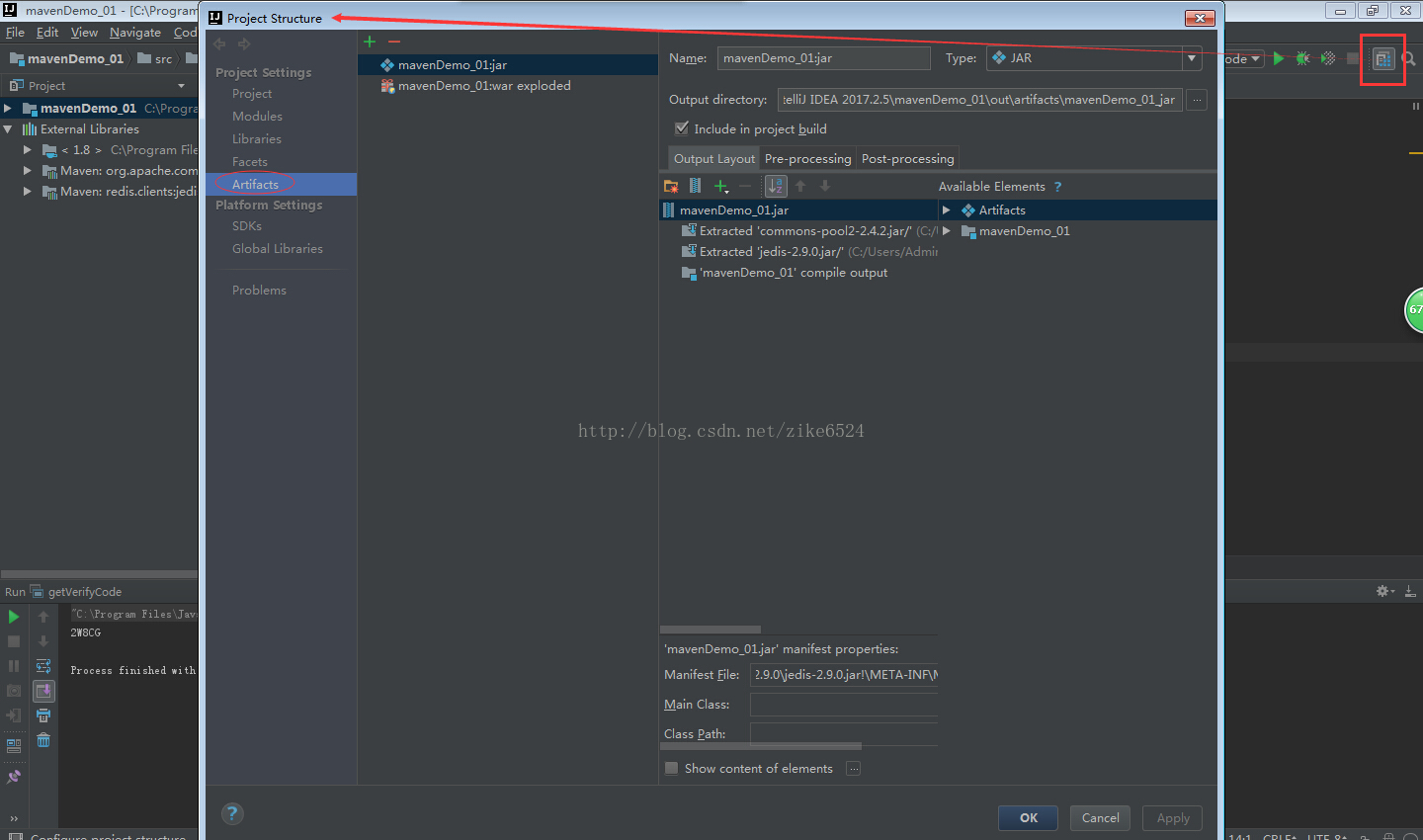This screenshot has width=1423, height=840.
Task: Select mavenDemo_01:jar artifact in list
Action: (x=508, y=64)
